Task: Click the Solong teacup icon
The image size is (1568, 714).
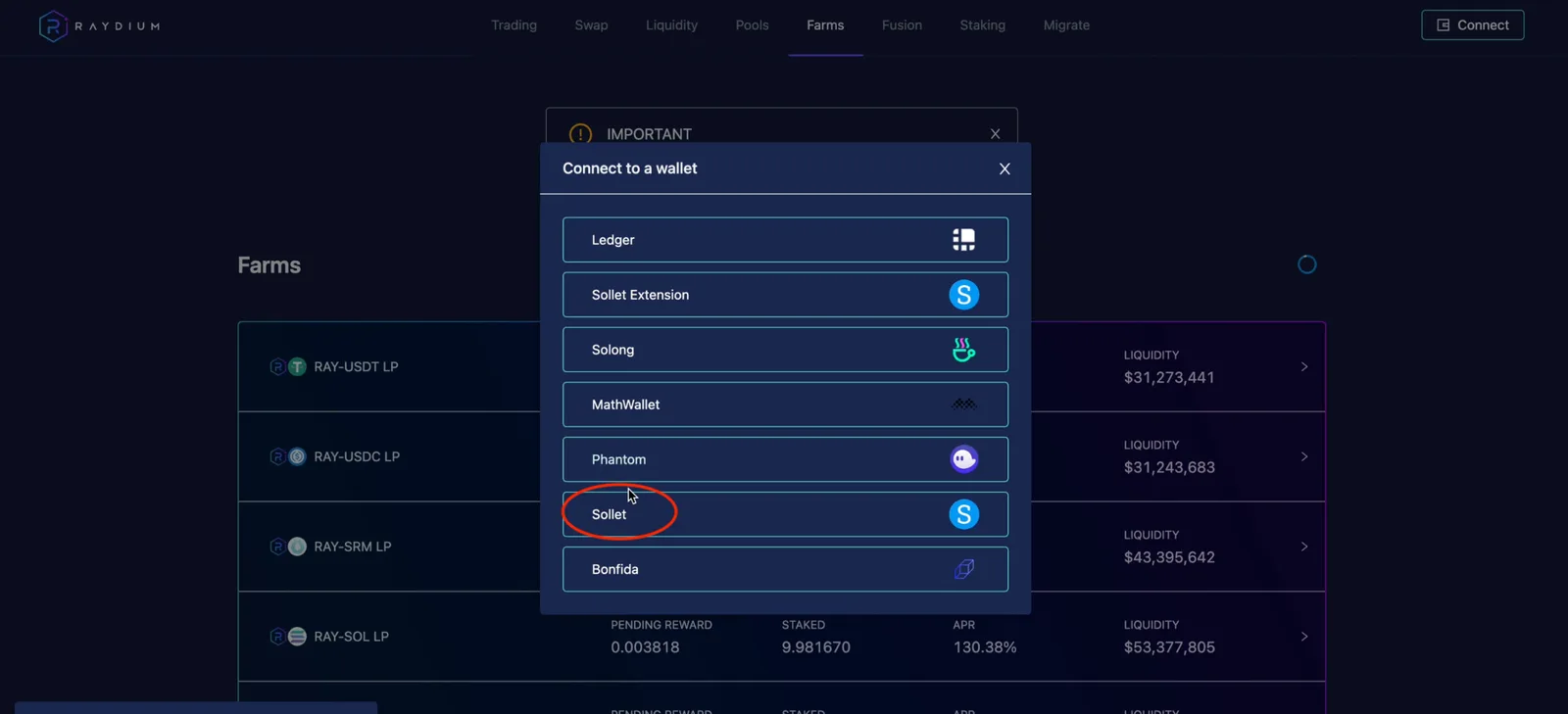Action: 963,350
